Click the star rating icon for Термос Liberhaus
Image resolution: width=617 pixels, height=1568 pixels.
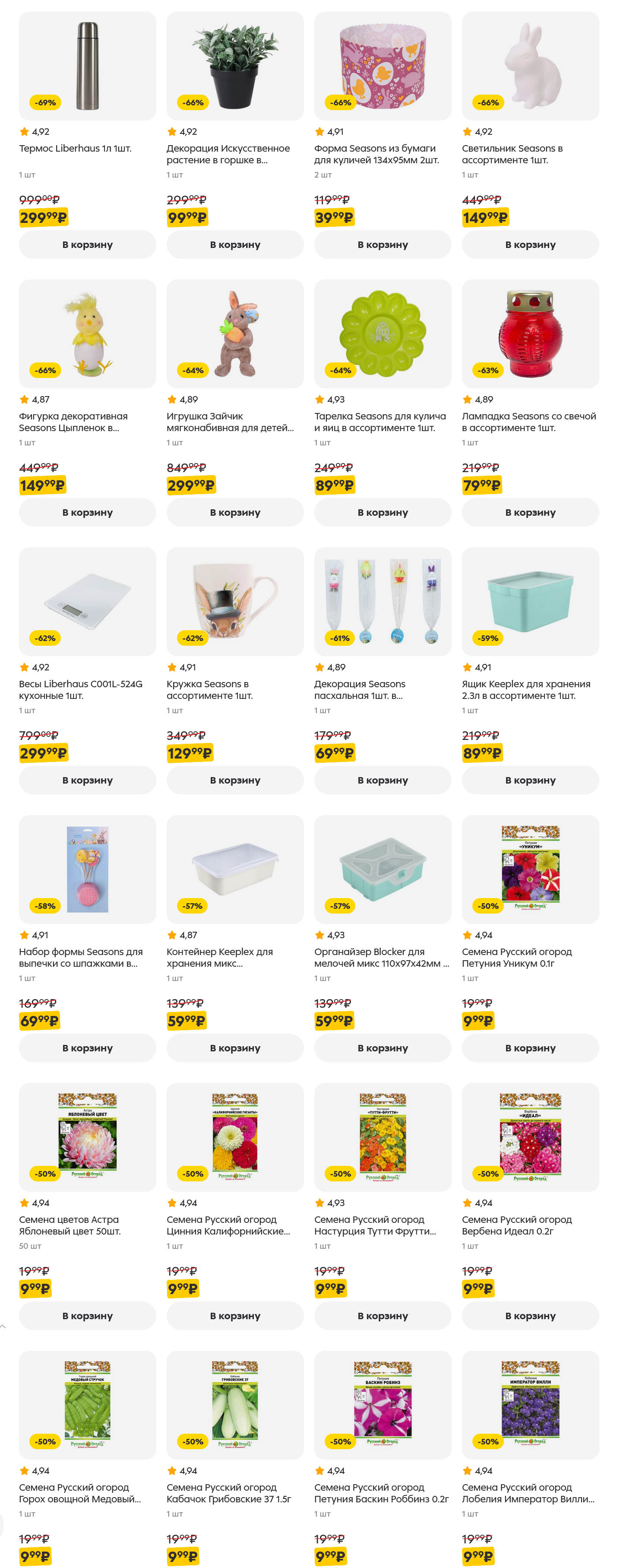click(x=24, y=131)
